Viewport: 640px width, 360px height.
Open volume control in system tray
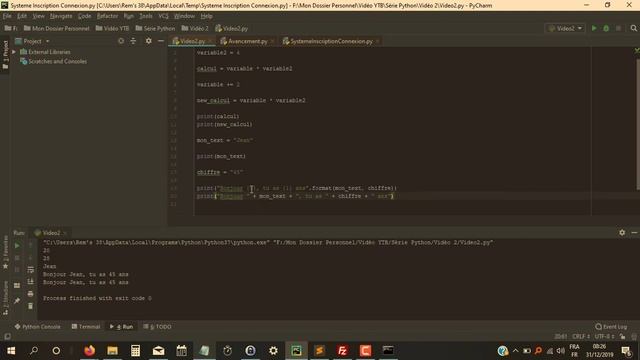(560, 350)
